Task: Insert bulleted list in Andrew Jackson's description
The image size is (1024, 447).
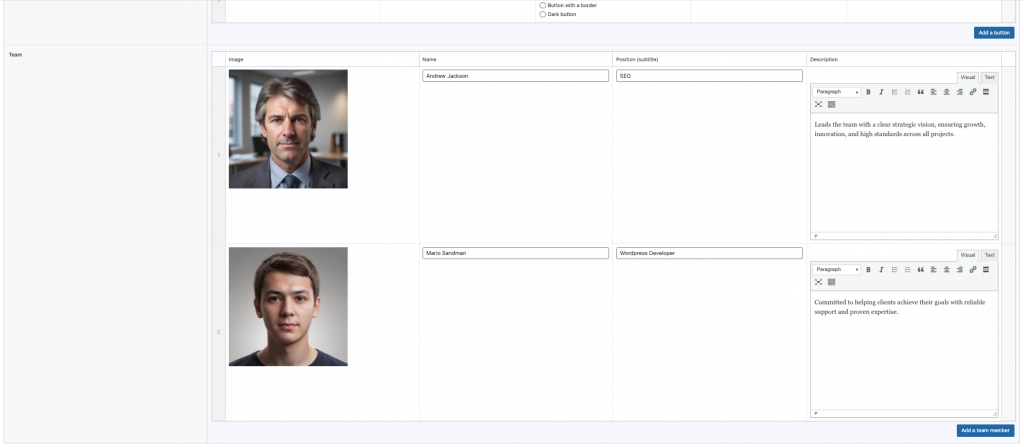Action: (x=895, y=92)
